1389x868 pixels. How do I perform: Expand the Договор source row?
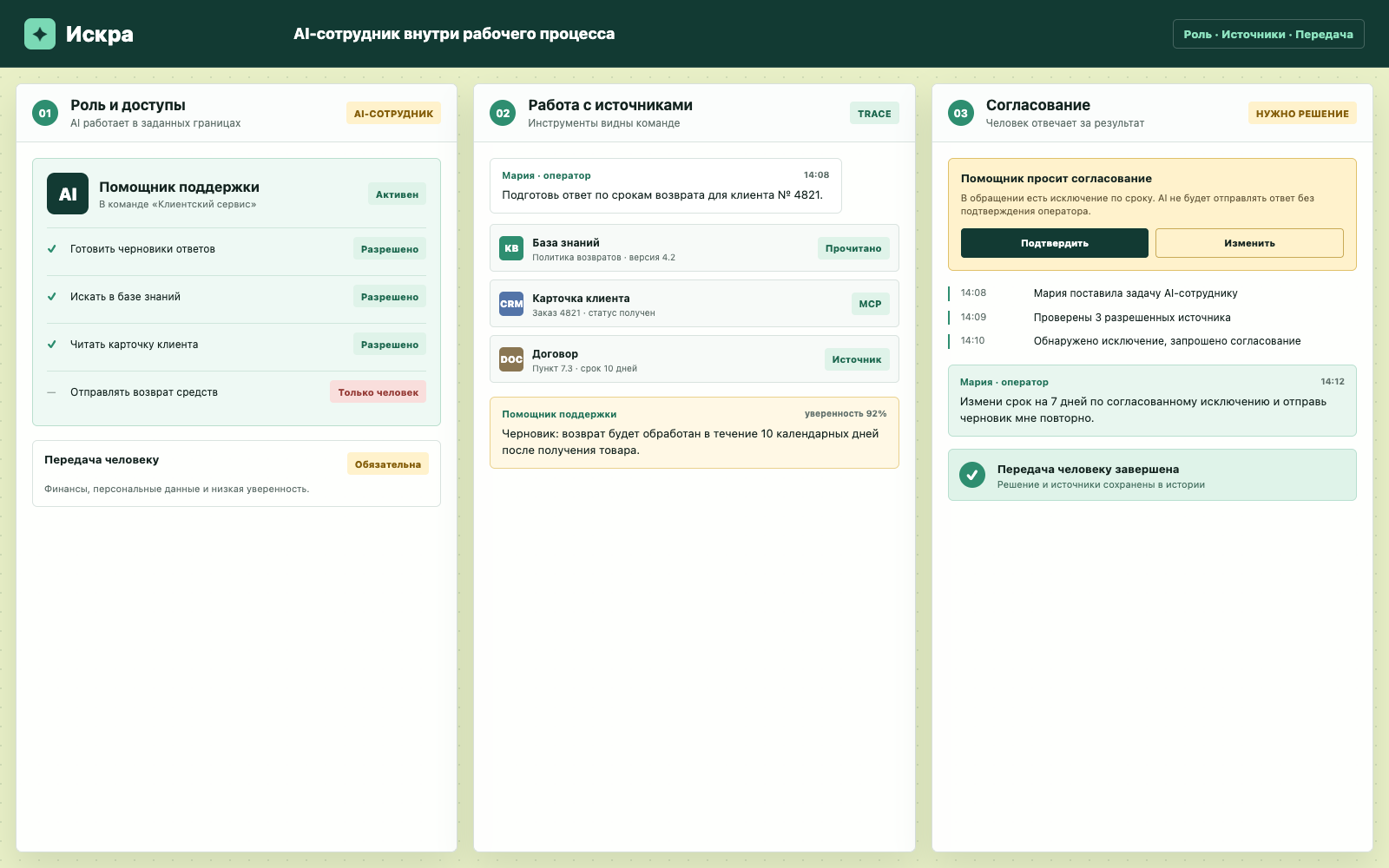point(694,359)
